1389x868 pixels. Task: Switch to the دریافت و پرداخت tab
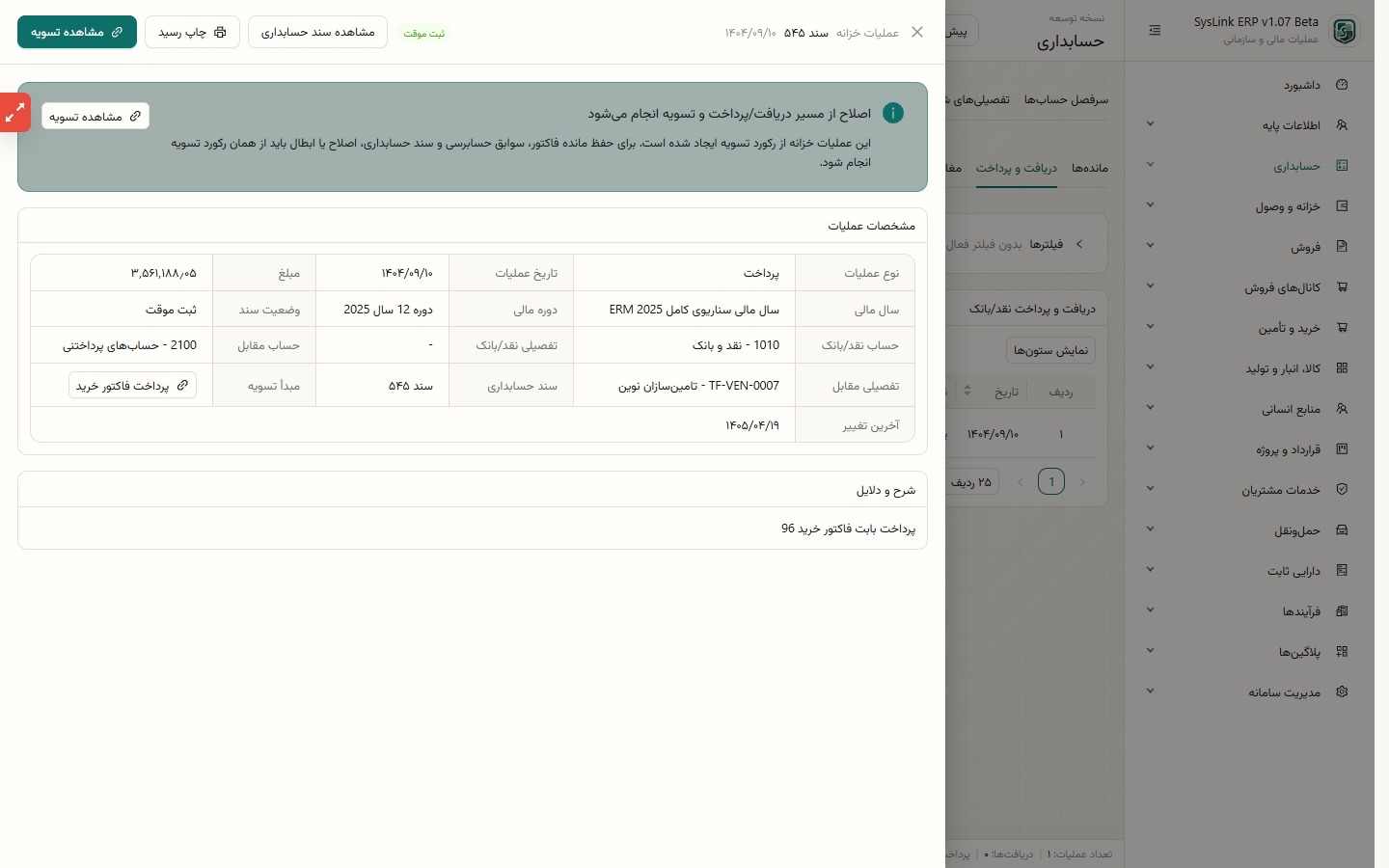(x=1017, y=168)
